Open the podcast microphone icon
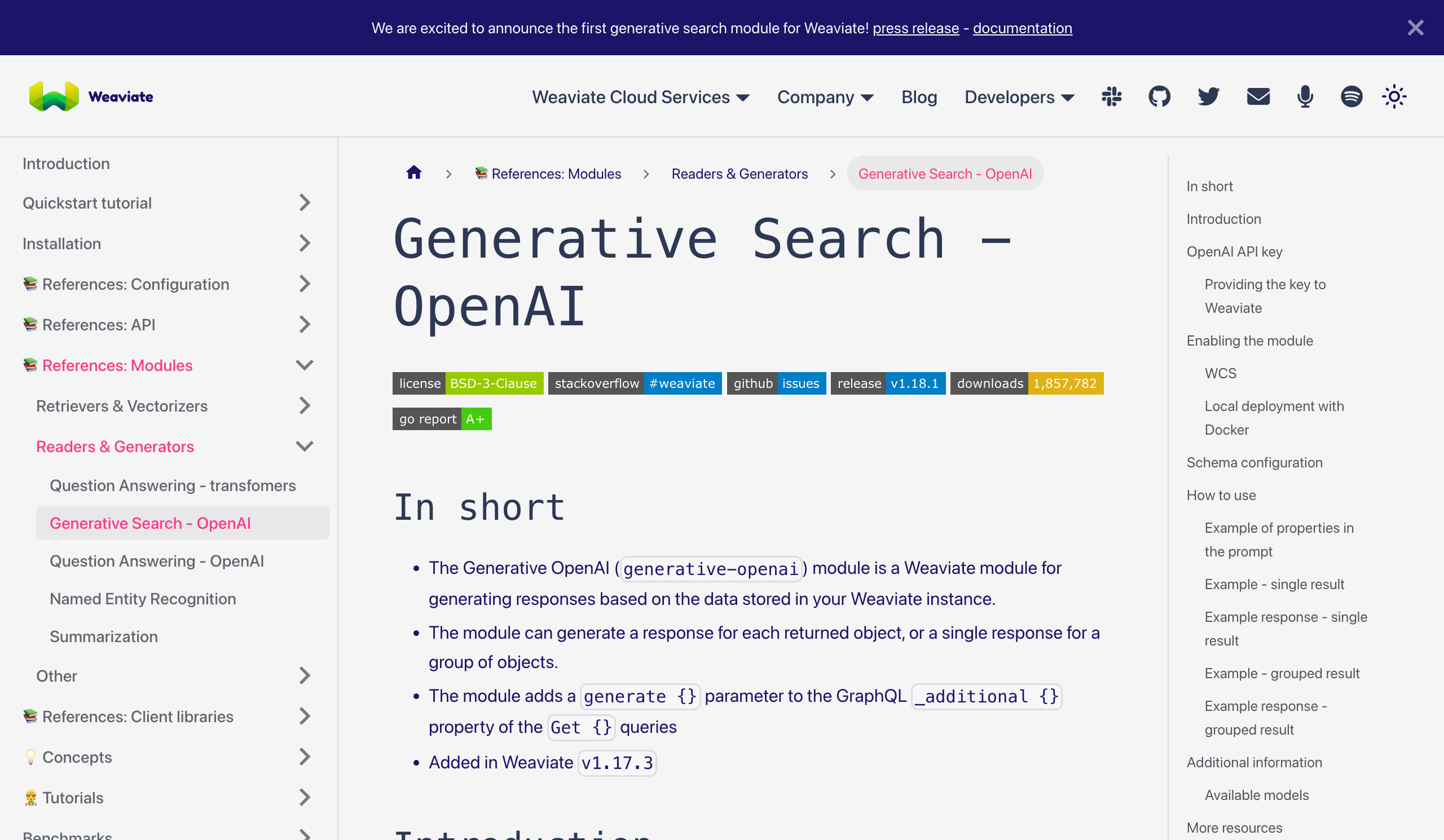 (x=1305, y=97)
